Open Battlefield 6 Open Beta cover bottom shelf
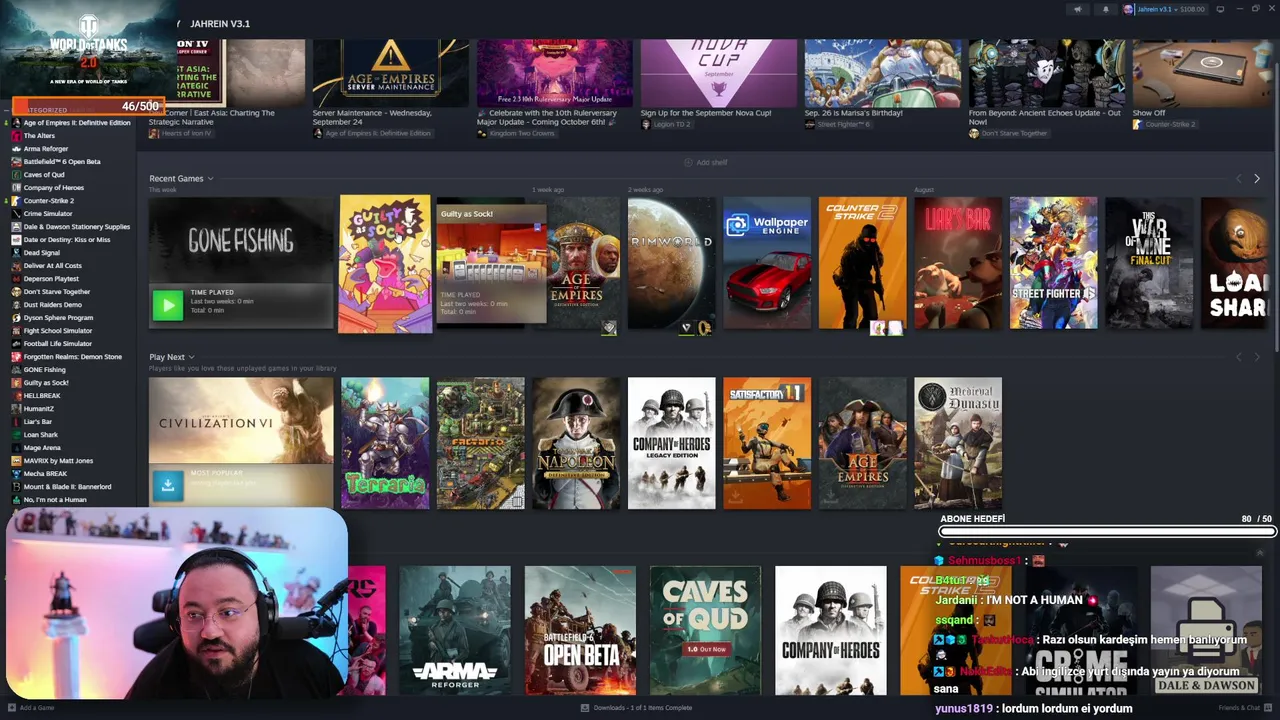Viewport: 1280px width, 720px height. (x=580, y=630)
